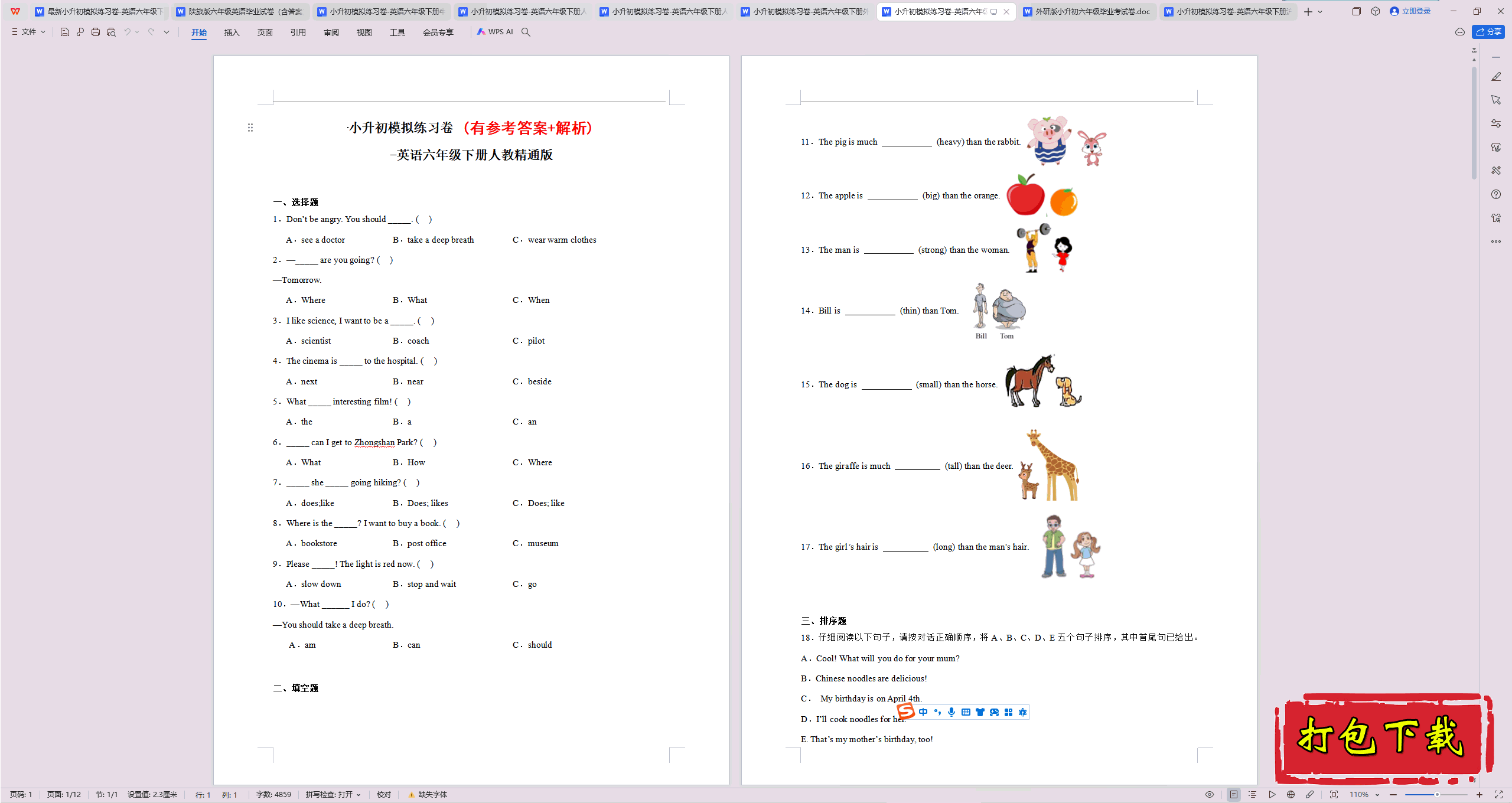
Task: Click the zoom slider handle
Action: click(1437, 795)
